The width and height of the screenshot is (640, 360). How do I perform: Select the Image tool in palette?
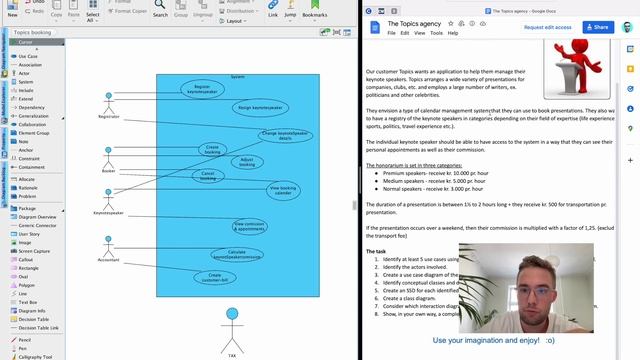[24, 243]
